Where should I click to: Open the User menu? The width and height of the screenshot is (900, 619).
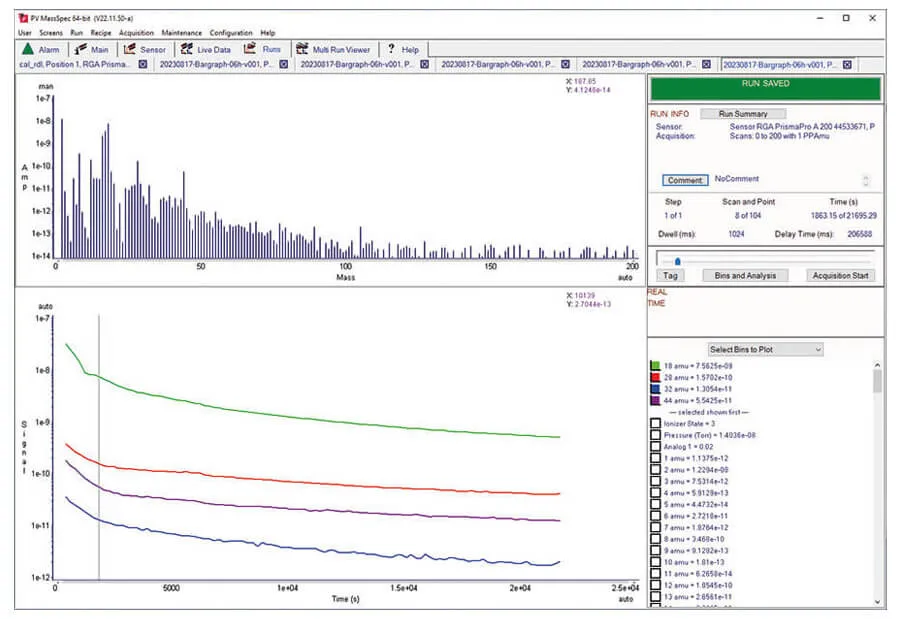(25, 33)
